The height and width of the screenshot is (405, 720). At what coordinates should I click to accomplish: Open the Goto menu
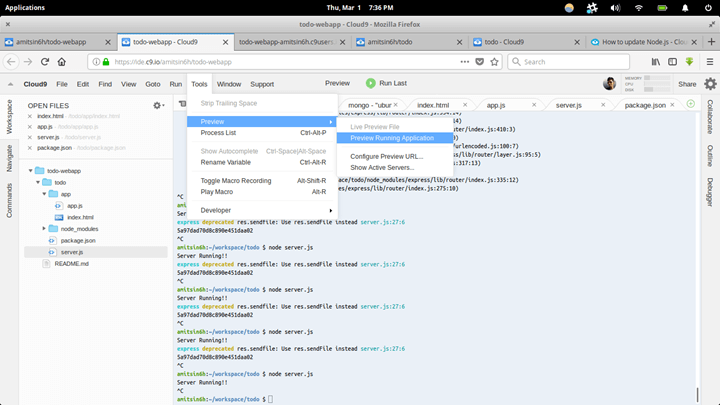[152, 84]
